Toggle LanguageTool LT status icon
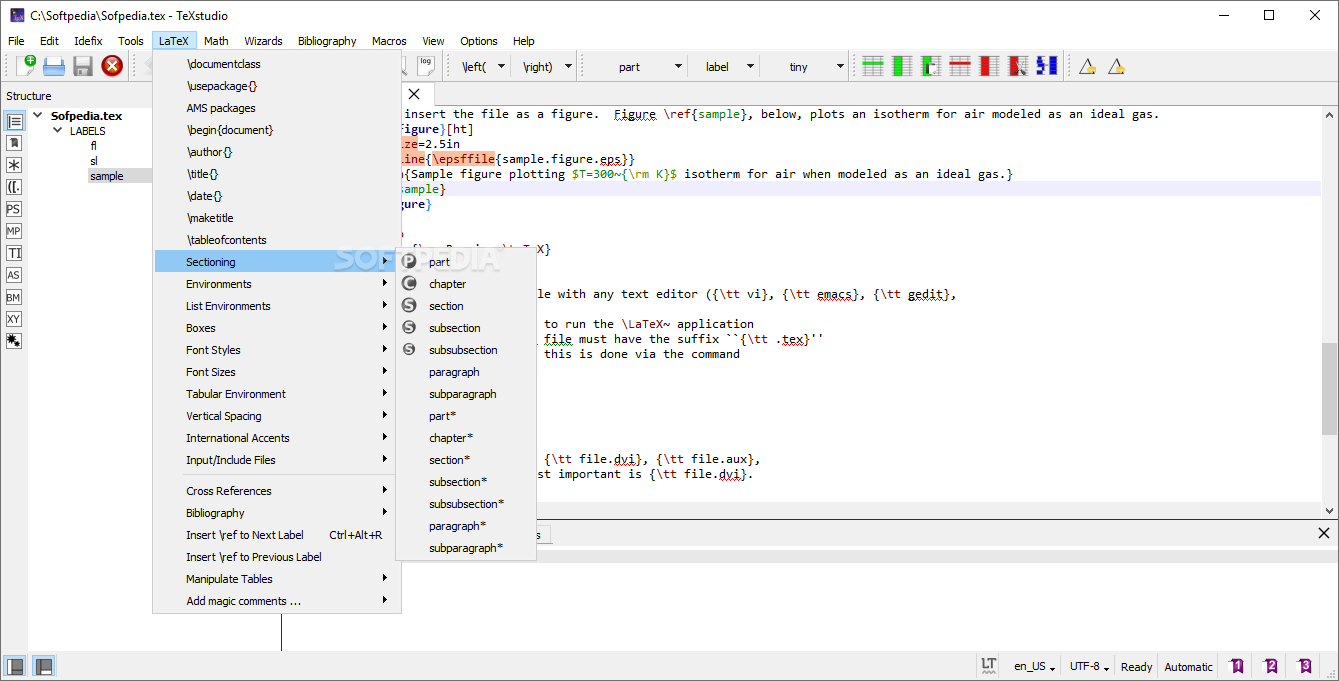 click(x=988, y=665)
